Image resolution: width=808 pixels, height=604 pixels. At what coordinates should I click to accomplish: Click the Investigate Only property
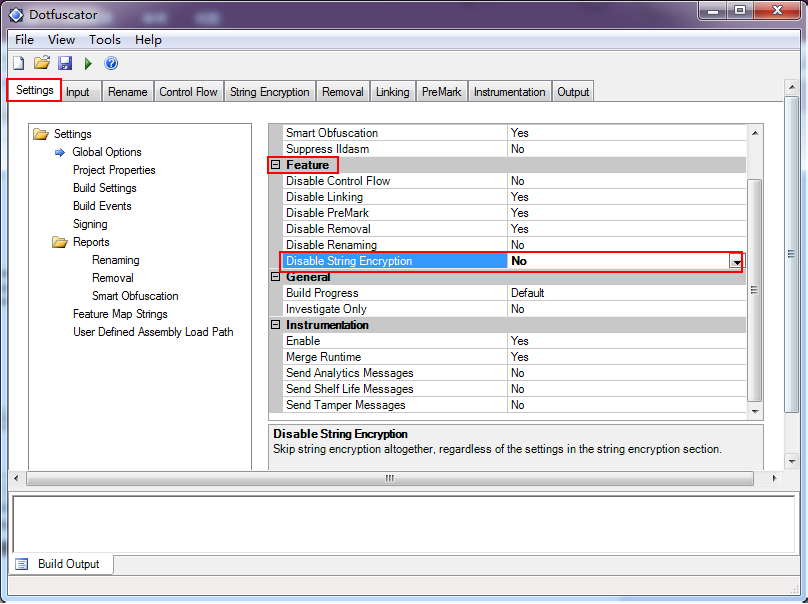pos(514,309)
